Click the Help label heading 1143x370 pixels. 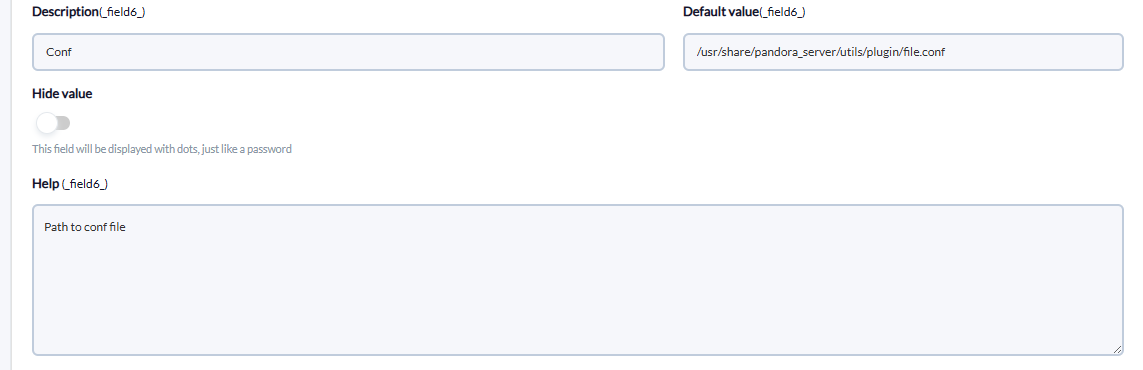click(45, 184)
